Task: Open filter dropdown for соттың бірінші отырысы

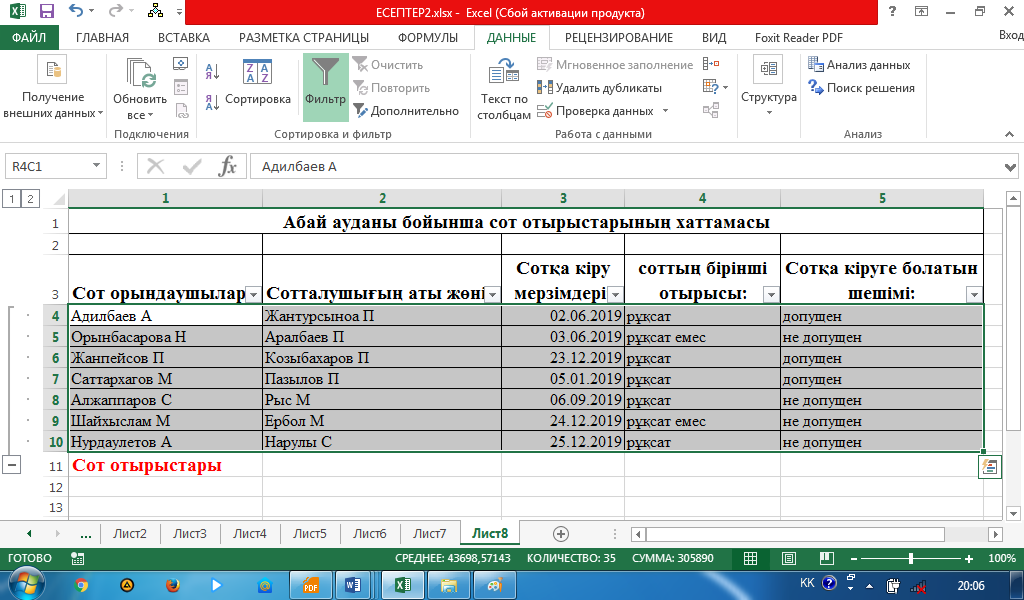Action: (771, 294)
